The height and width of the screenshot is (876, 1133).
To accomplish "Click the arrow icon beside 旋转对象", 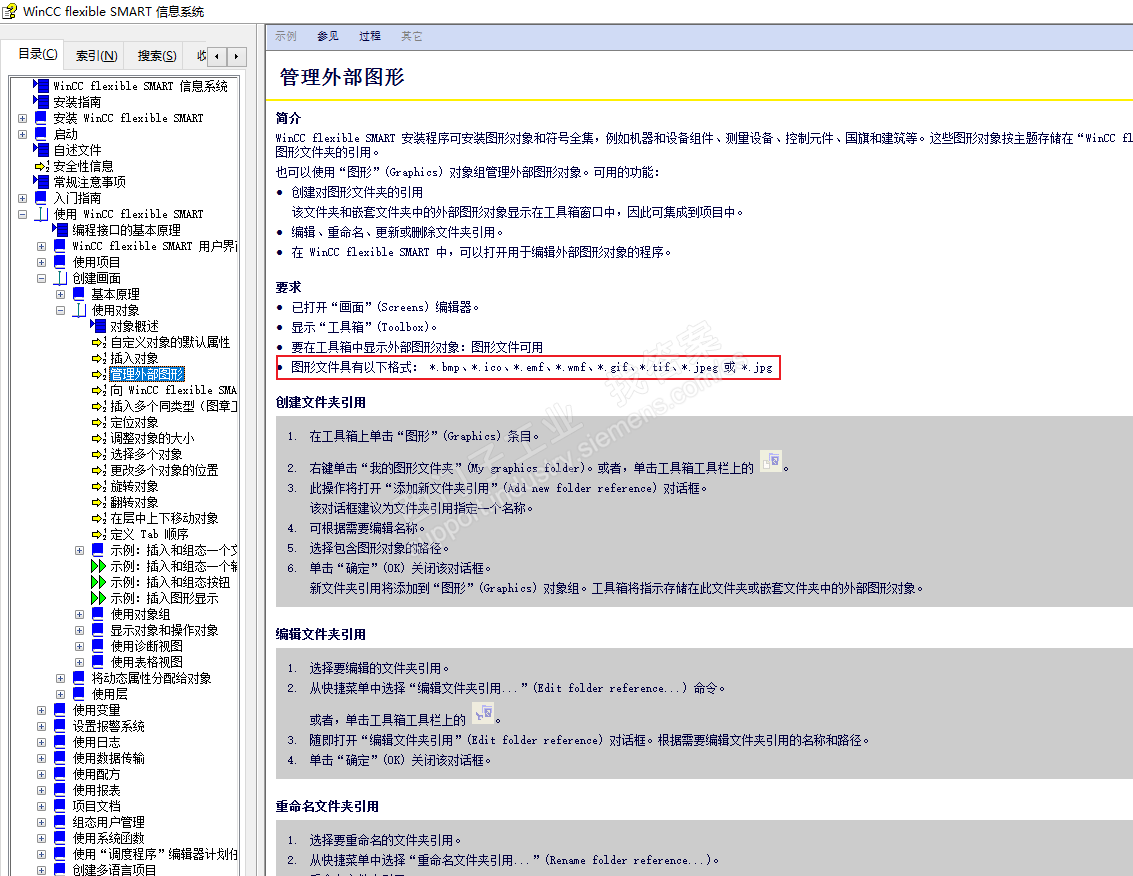I will (x=99, y=486).
